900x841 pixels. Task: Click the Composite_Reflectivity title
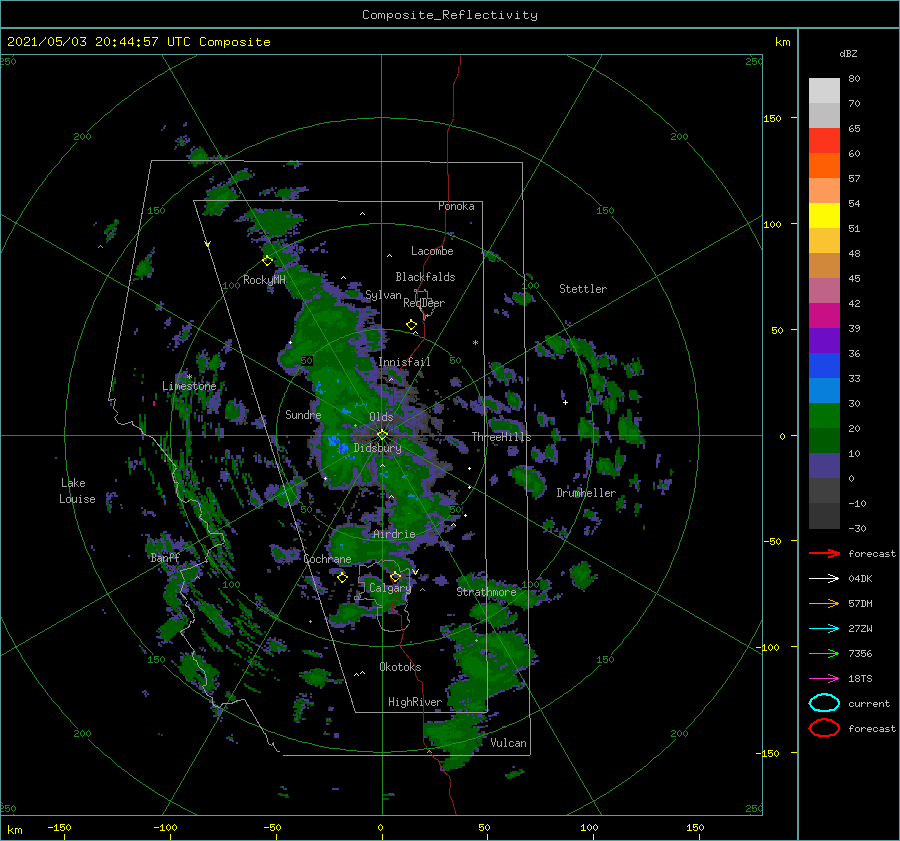tap(449, 15)
